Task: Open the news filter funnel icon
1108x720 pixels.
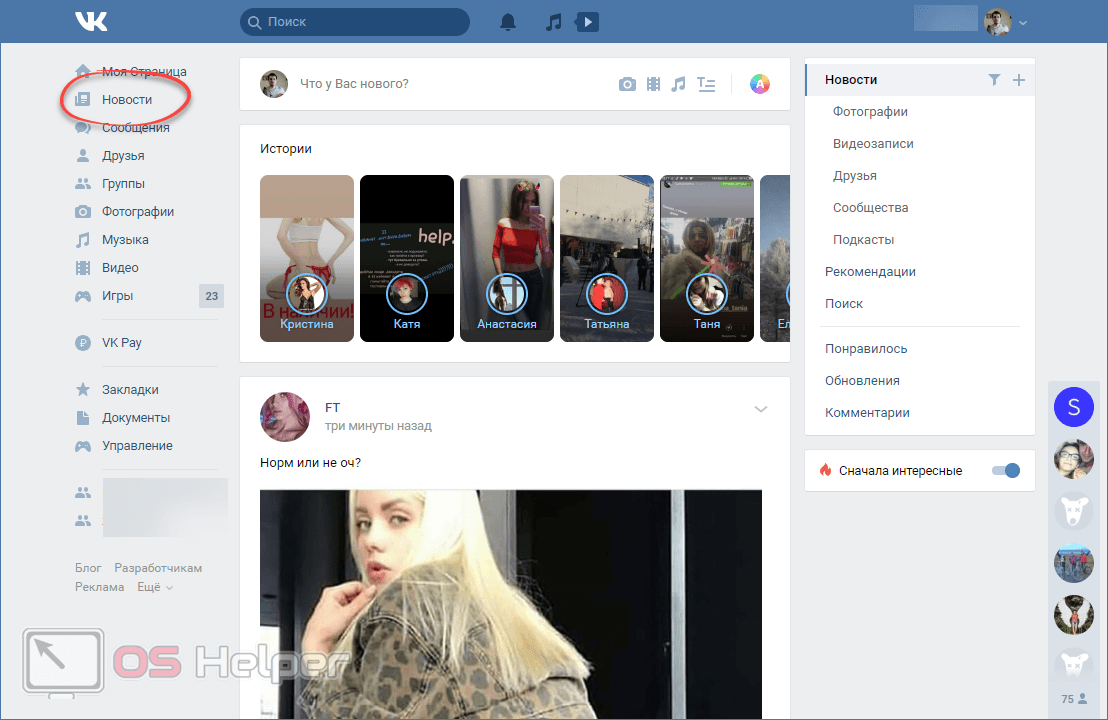Action: pos(994,80)
